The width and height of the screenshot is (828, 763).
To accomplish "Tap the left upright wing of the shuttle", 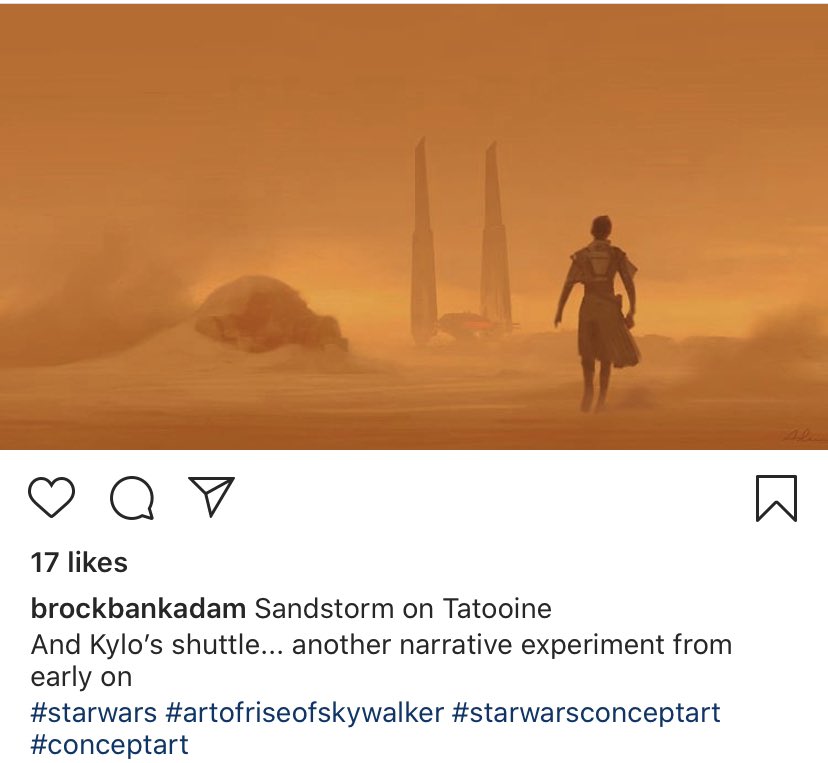I will pyautogui.click(x=424, y=240).
